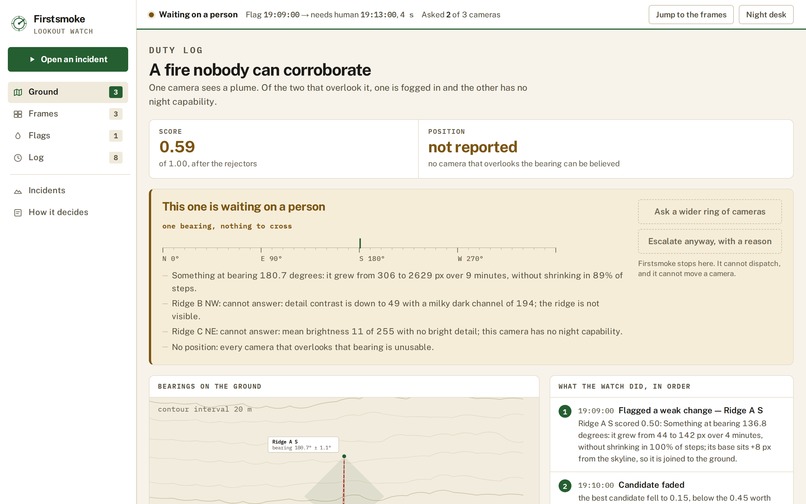Click the Ridge A S bearing label on map
This screenshot has width=806, height=504.
click(x=303, y=444)
